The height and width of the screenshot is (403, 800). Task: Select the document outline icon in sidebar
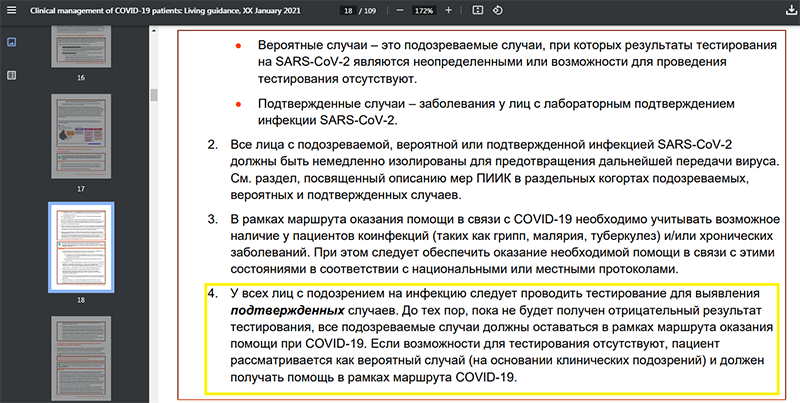click(x=11, y=75)
